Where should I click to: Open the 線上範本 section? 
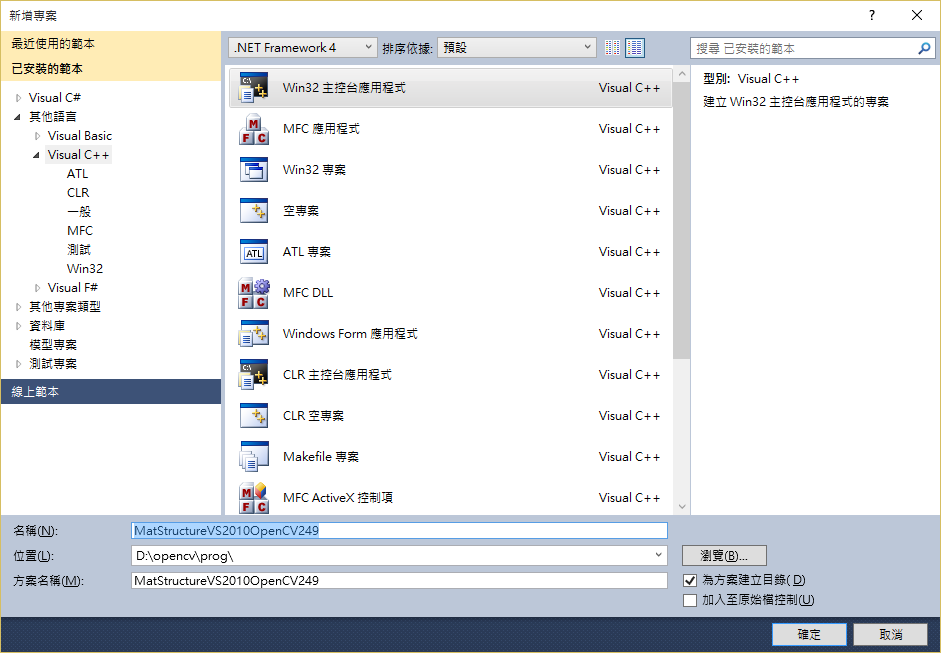111,391
